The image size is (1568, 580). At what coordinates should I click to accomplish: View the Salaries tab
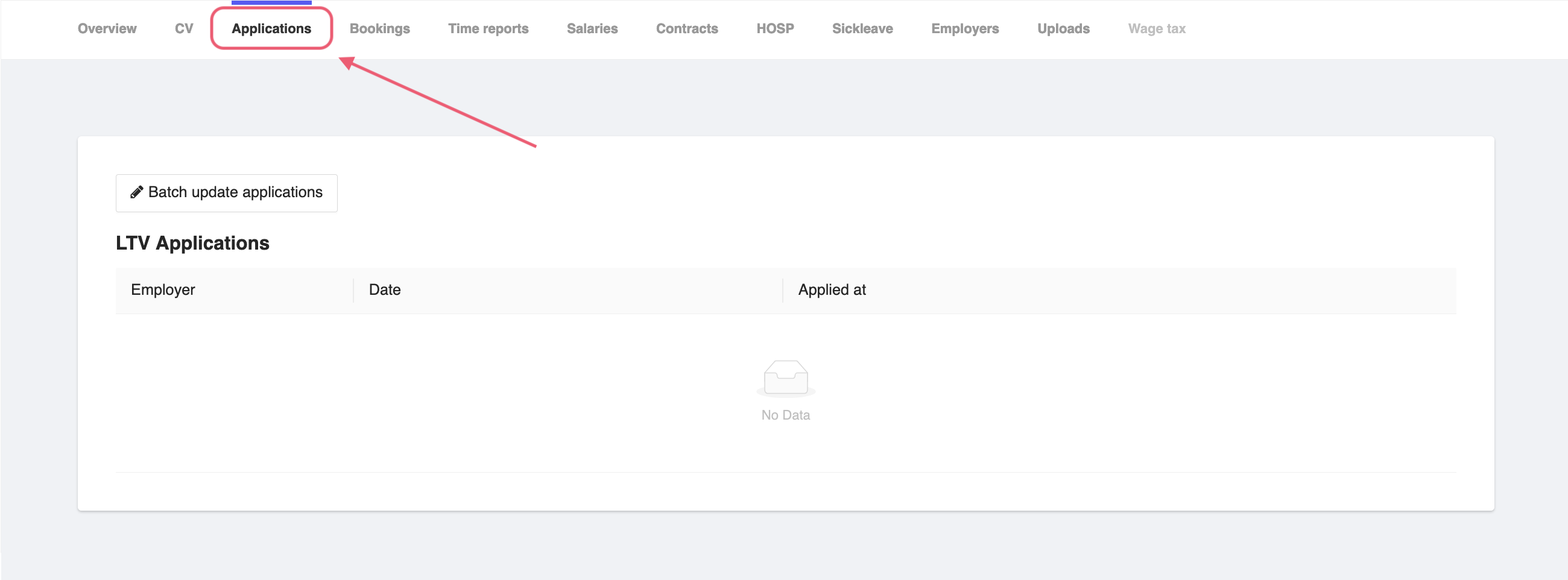click(592, 28)
